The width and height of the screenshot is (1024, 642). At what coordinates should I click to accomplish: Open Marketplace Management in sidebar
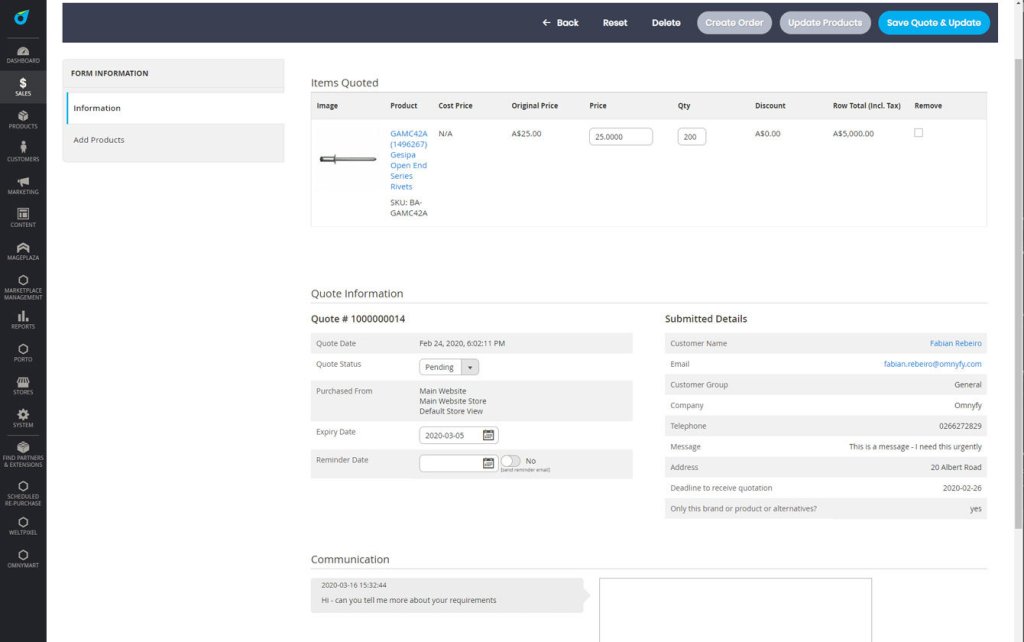[23, 287]
